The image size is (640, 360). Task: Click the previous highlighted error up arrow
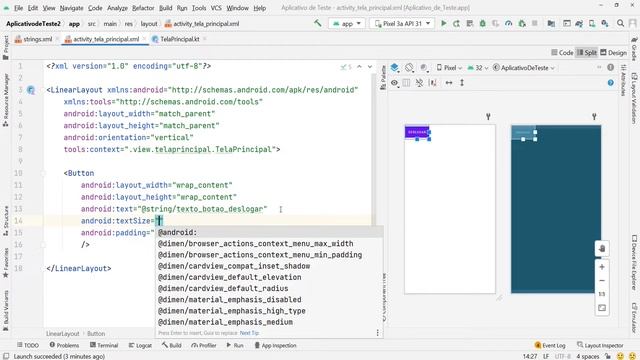tap(359, 67)
